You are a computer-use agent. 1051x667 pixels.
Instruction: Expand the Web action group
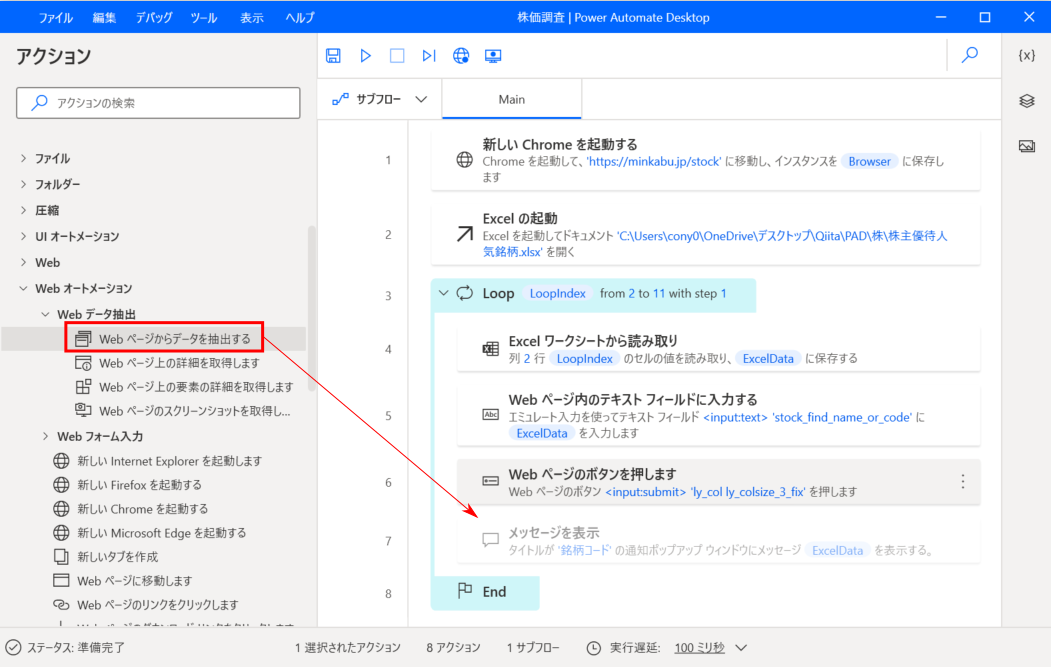pos(23,262)
